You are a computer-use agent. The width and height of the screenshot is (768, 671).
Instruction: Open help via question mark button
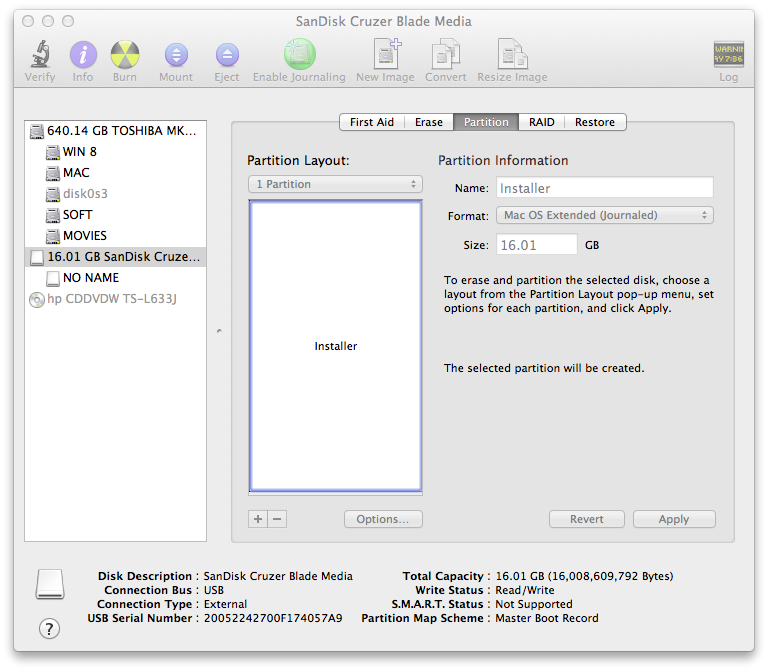[x=49, y=628]
